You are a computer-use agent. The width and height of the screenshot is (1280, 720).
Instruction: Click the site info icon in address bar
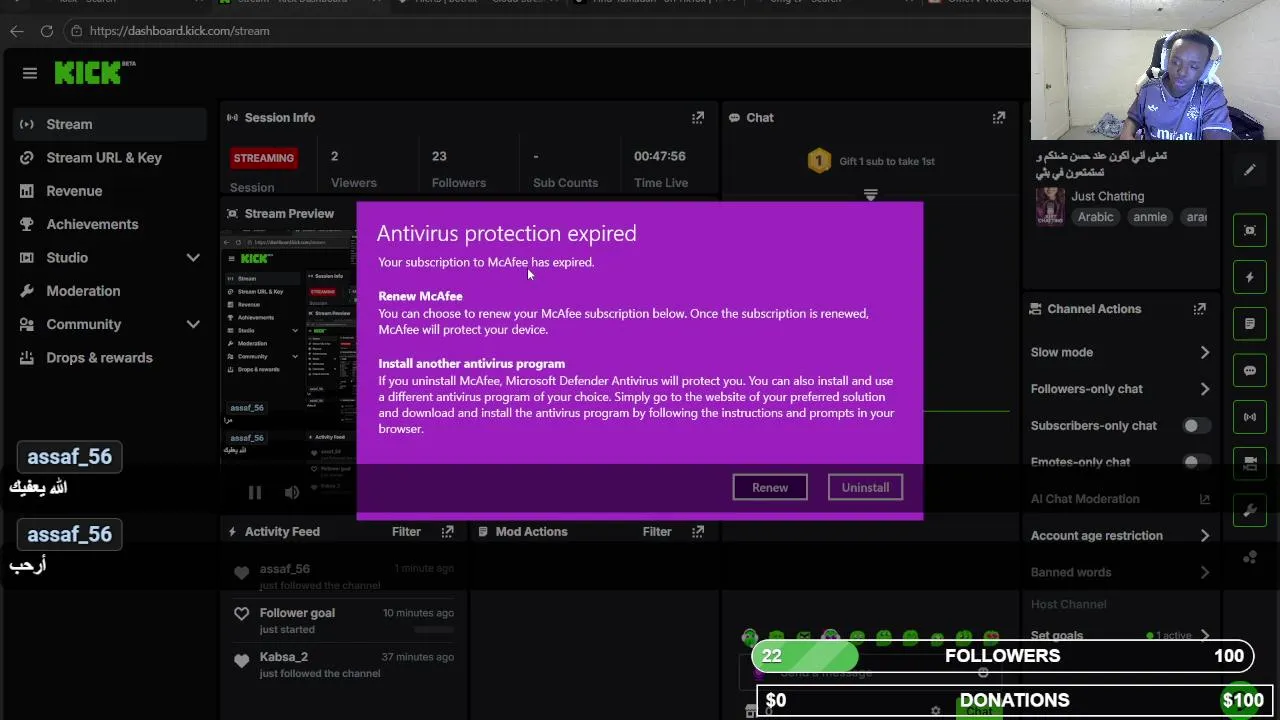click(x=76, y=31)
